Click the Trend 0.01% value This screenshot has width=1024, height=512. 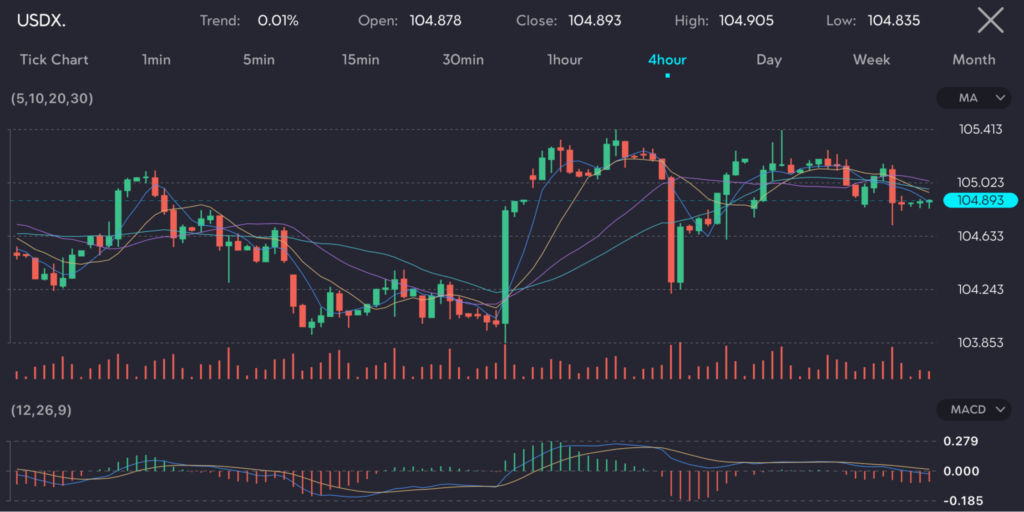278,21
